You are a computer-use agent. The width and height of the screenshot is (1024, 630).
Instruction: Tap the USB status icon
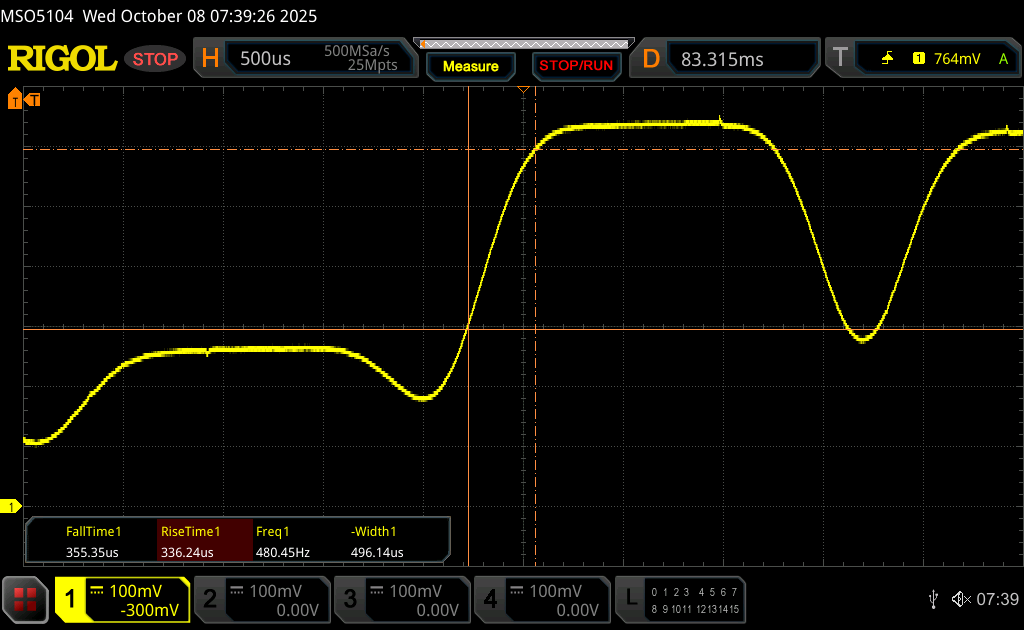click(934, 598)
